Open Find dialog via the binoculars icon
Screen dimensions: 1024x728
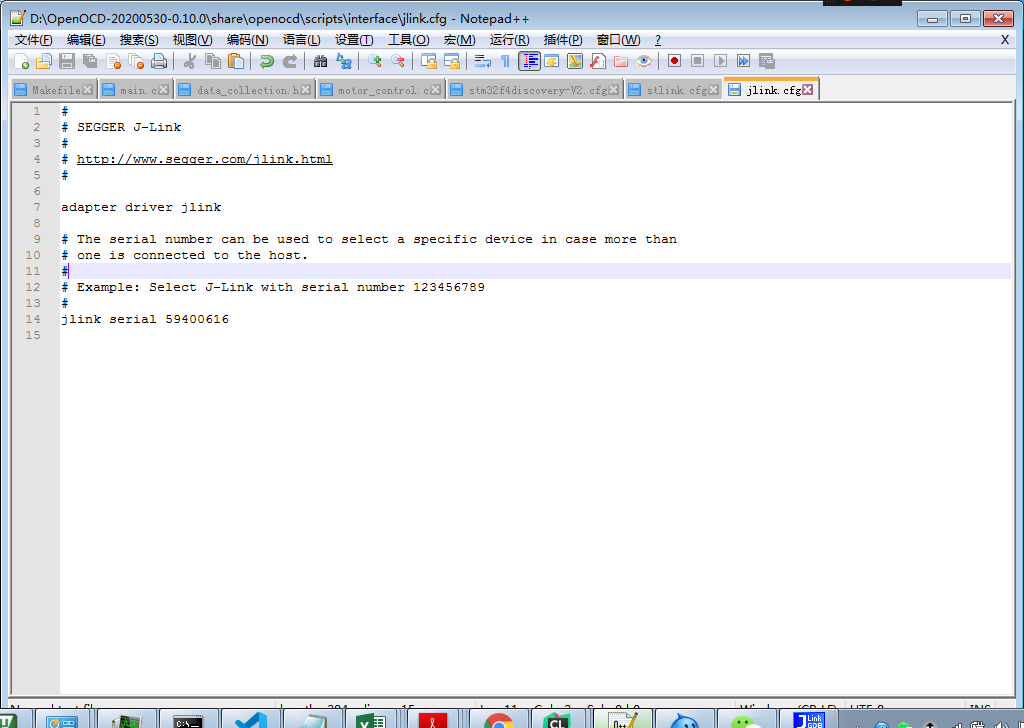coord(319,61)
